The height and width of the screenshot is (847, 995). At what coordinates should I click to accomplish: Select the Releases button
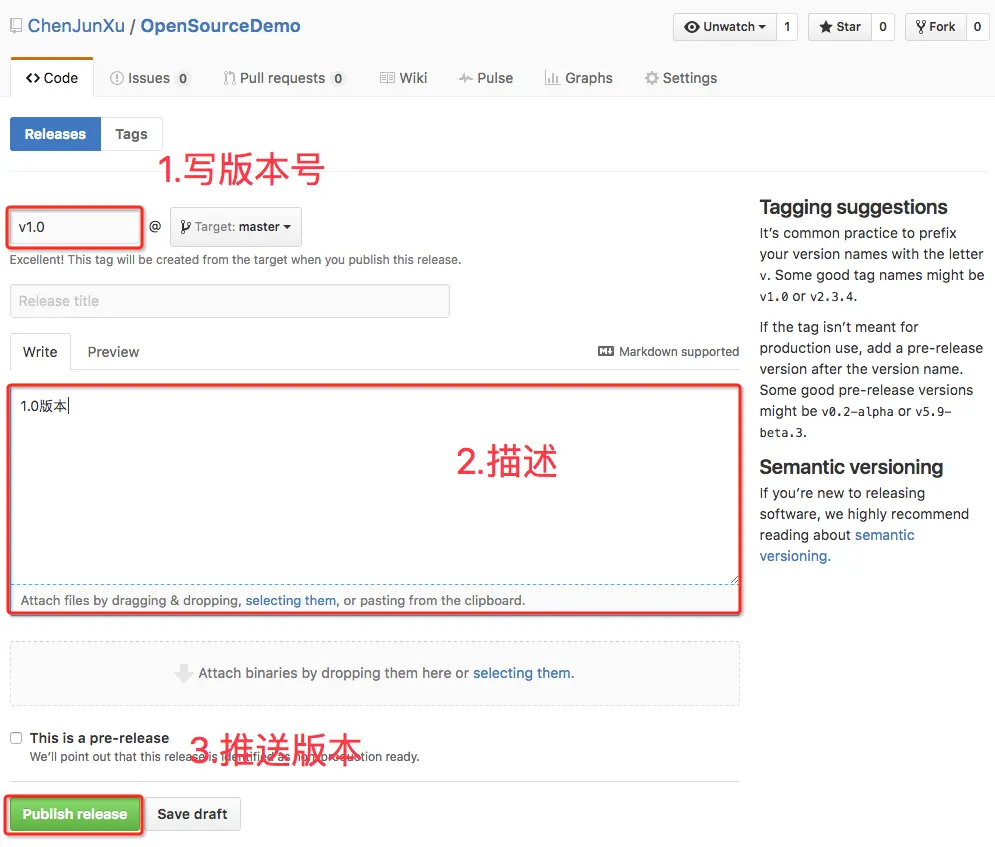click(55, 134)
